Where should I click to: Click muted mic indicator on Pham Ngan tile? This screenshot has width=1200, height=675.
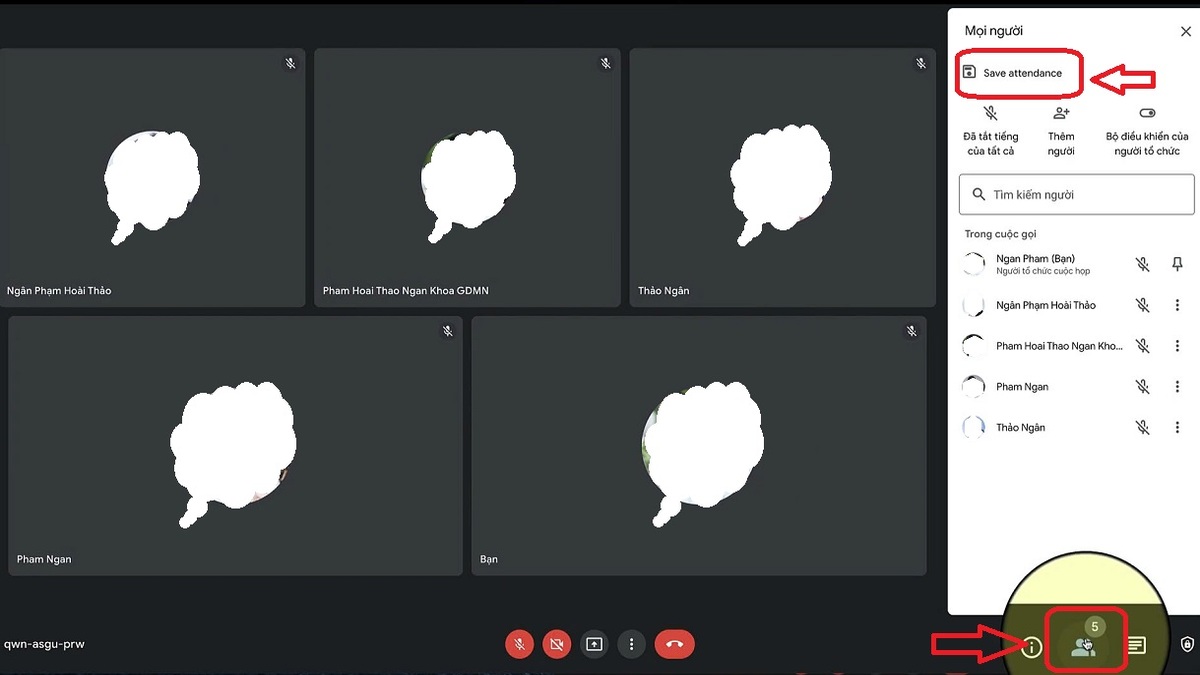pyautogui.click(x=448, y=331)
